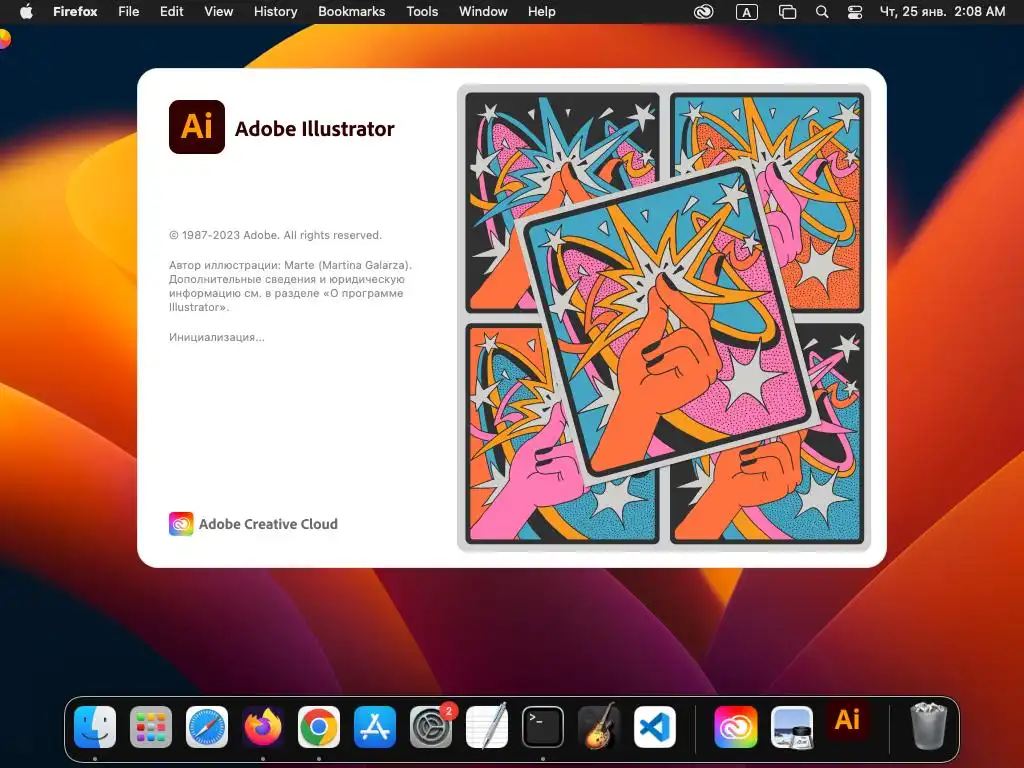Open Visual Studio Code from the Dock
This screenshot has width=1024, height=768.
(655, 727)
